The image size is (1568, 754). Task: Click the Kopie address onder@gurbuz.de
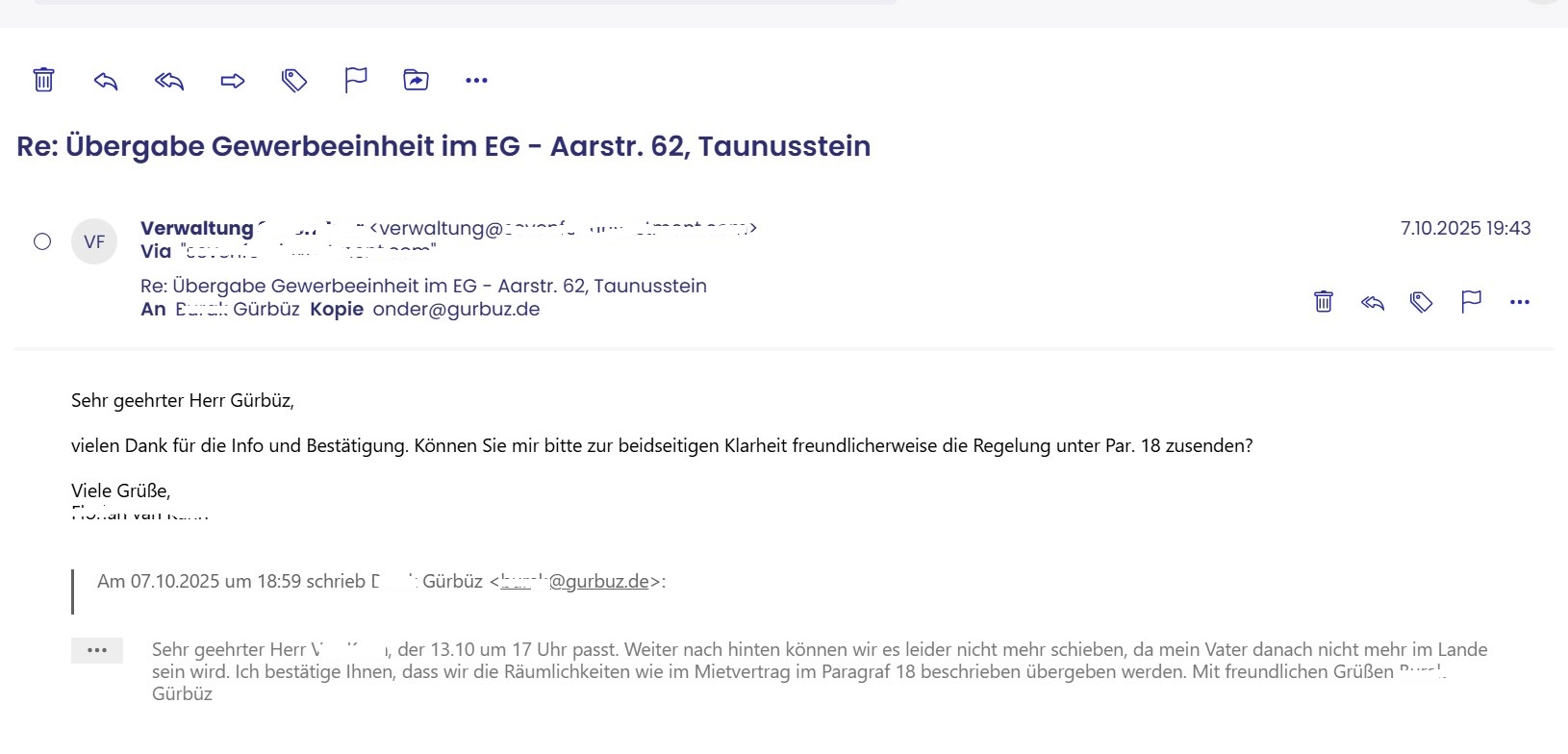point(456,310)
